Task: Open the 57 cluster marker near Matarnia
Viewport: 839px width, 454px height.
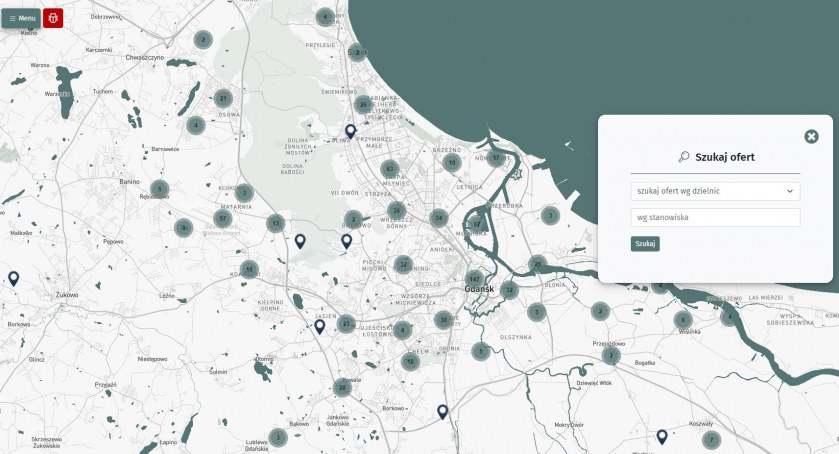Action: click(223, 218)
